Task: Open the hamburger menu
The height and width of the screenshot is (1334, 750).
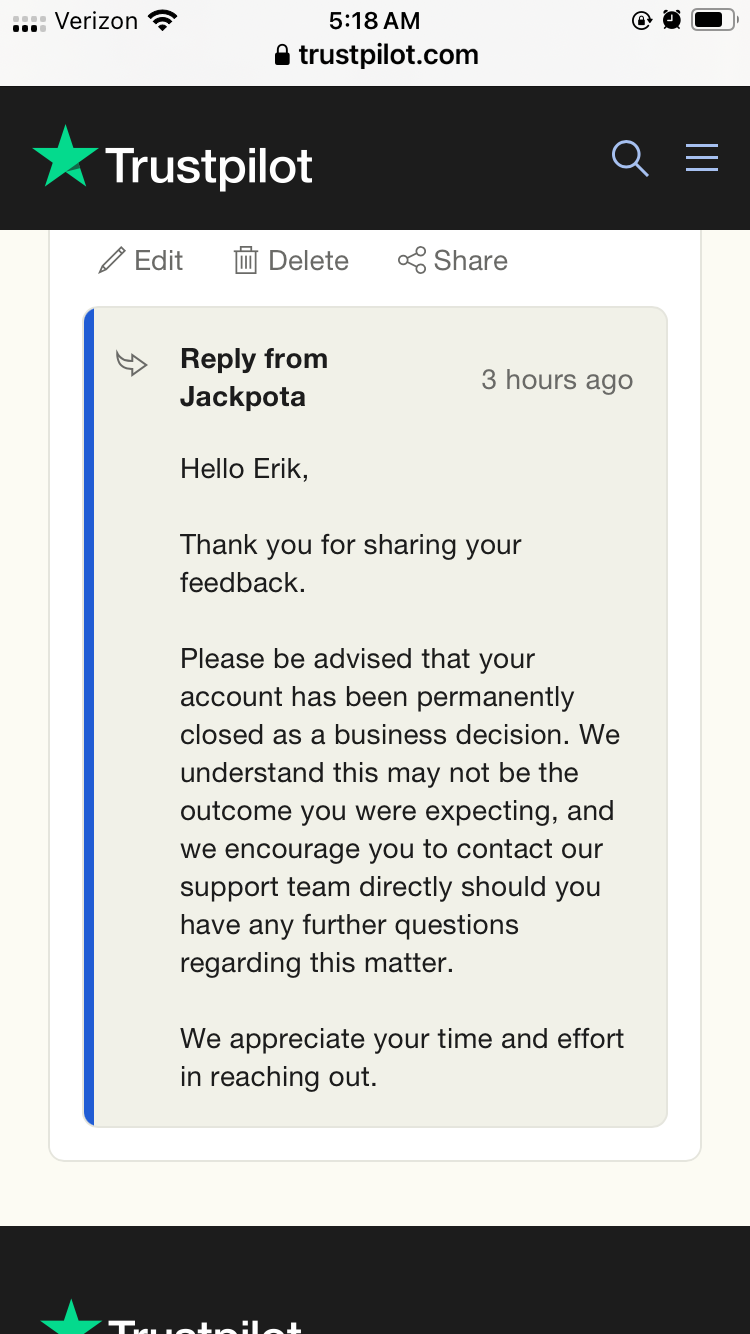Action: 702,158
